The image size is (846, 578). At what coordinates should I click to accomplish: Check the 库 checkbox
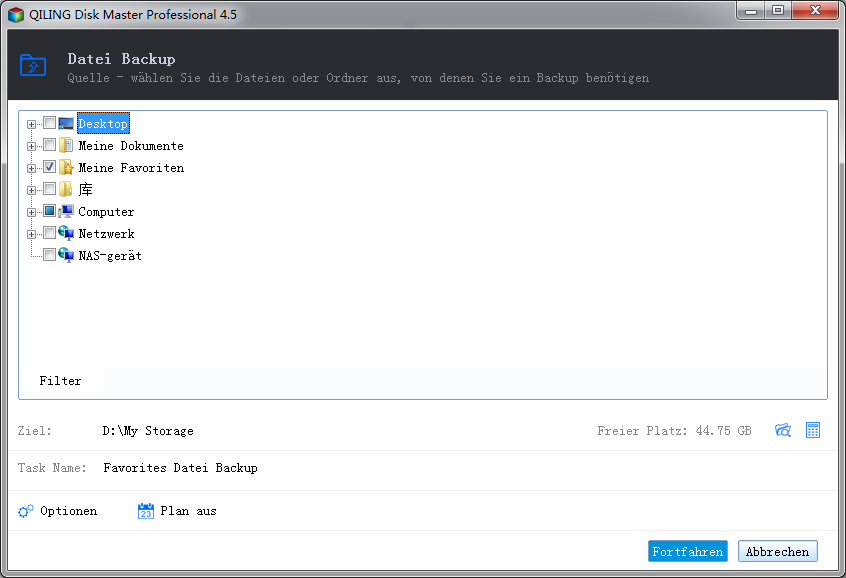tap(49, 189)
